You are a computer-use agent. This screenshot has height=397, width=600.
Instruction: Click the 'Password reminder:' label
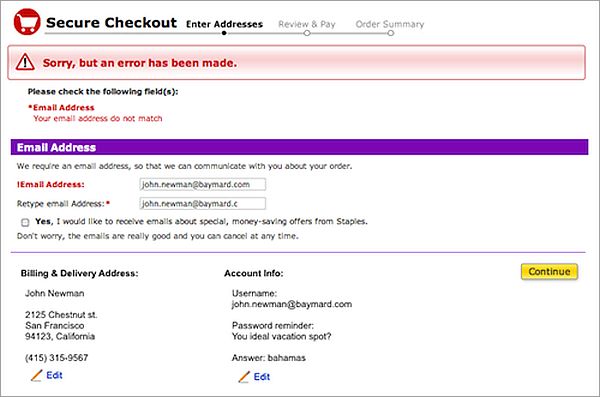pos(273,325)
